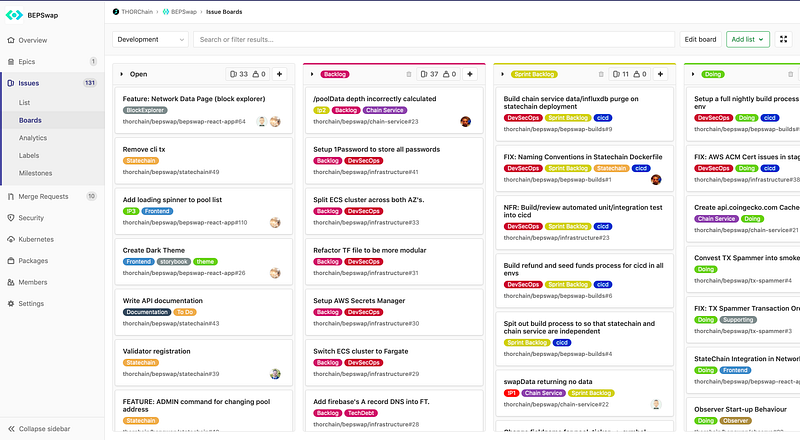
Task: Open the Packages sidebar icon
Action: click(11, 261)
